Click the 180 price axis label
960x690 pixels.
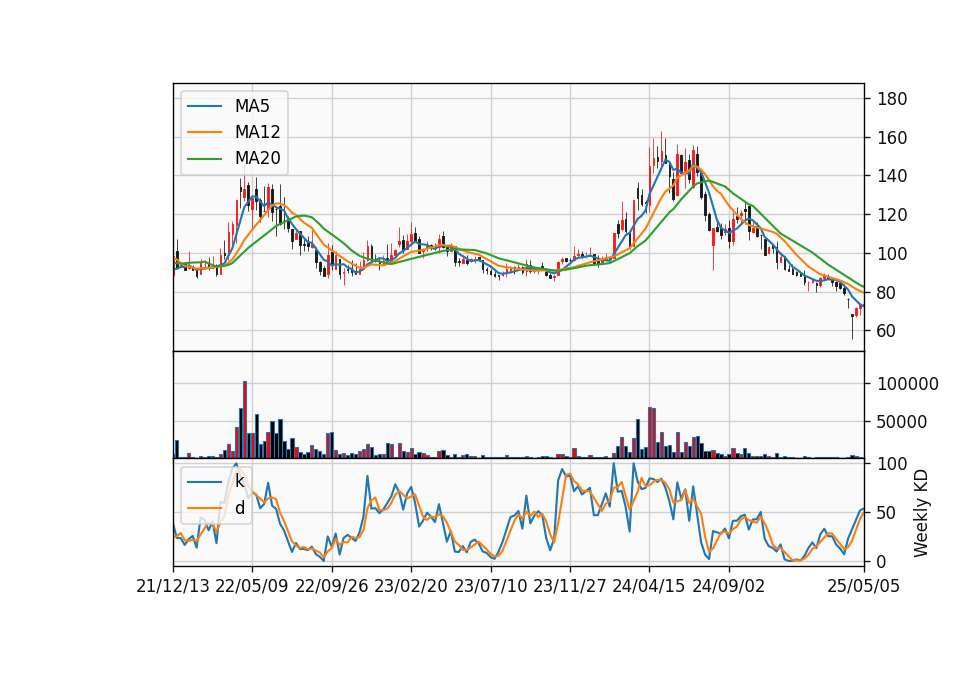(x=892, y=99)
